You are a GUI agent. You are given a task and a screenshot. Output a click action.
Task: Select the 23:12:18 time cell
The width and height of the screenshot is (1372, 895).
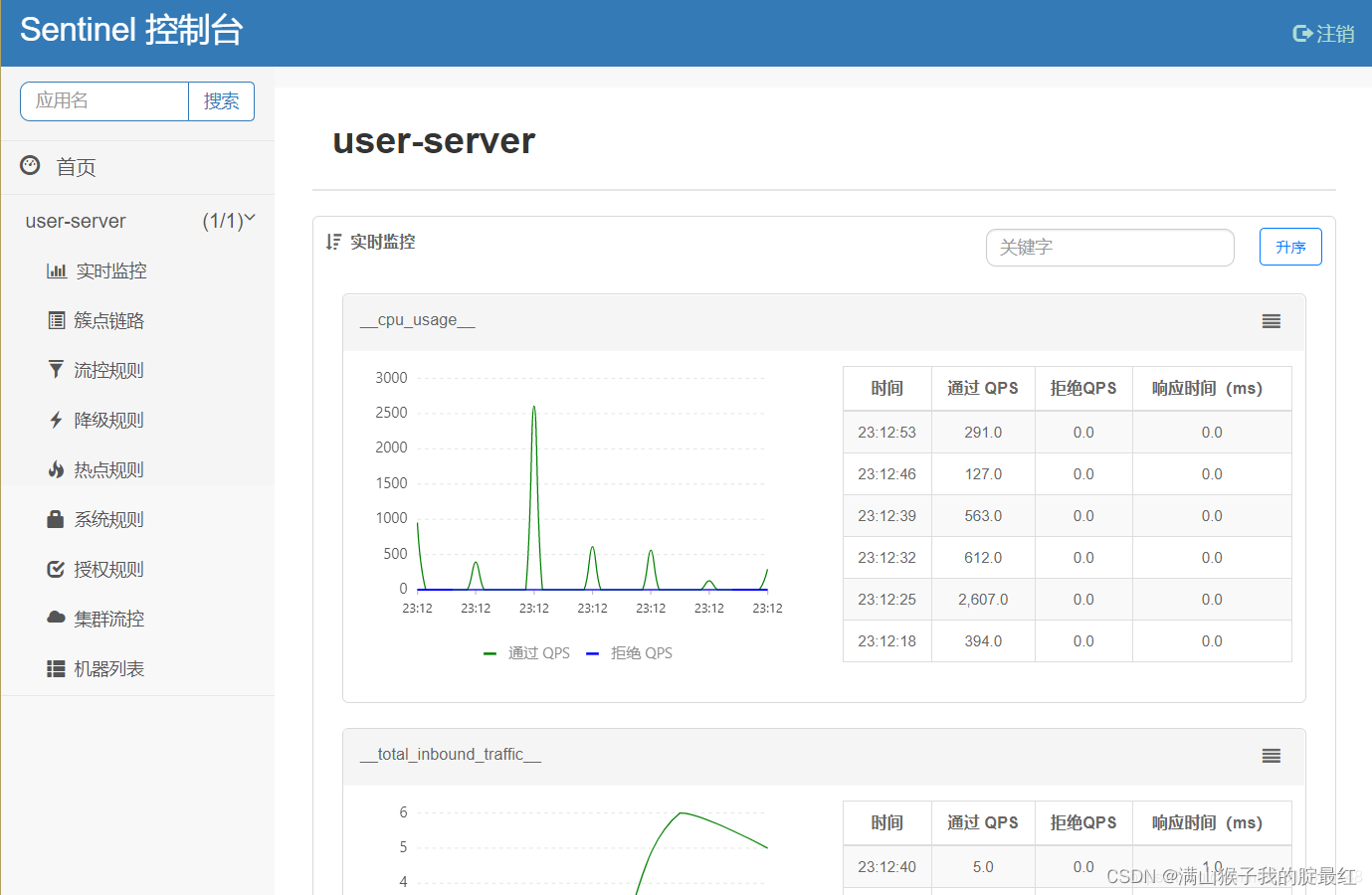pos(887,641)
